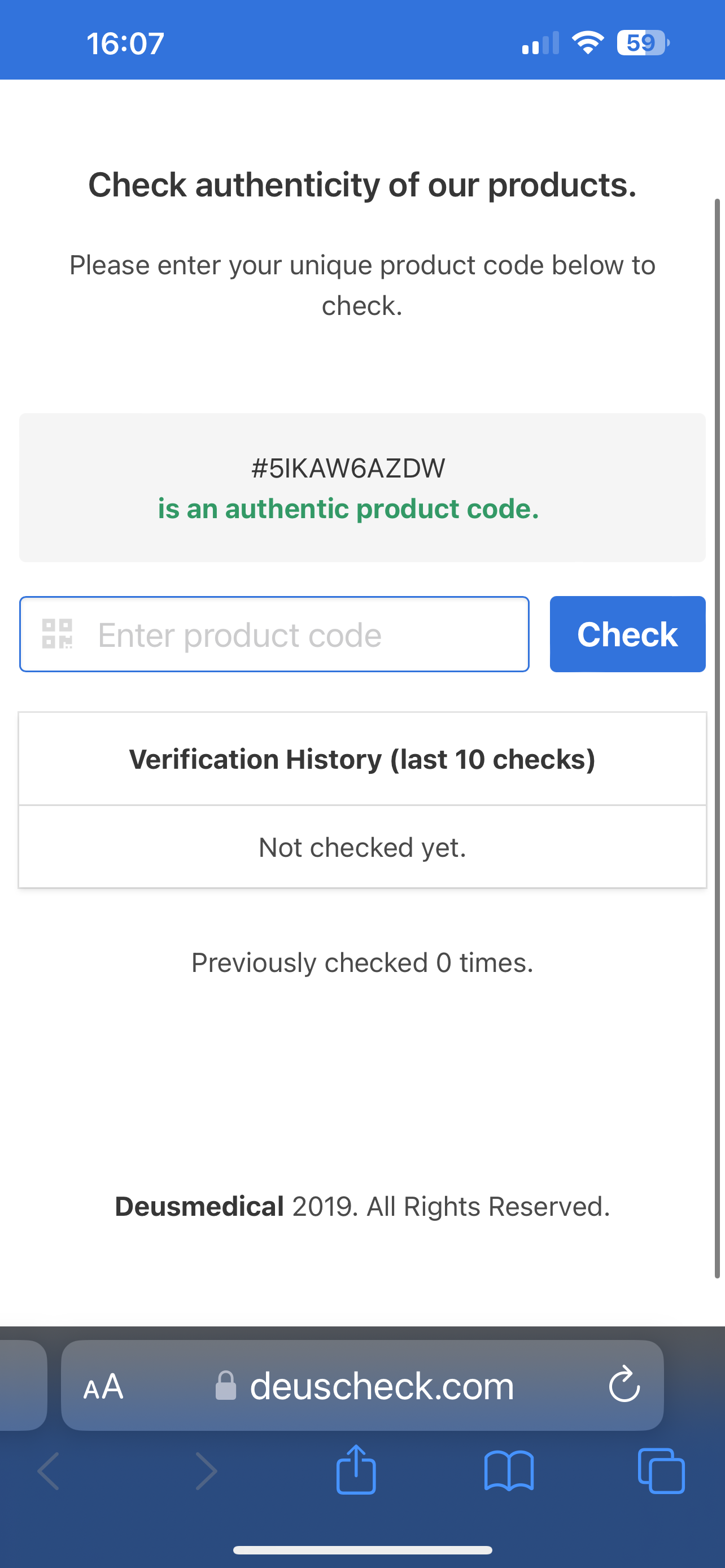Tap the deuscheck.com address bar

click(x=362, y=1385)
